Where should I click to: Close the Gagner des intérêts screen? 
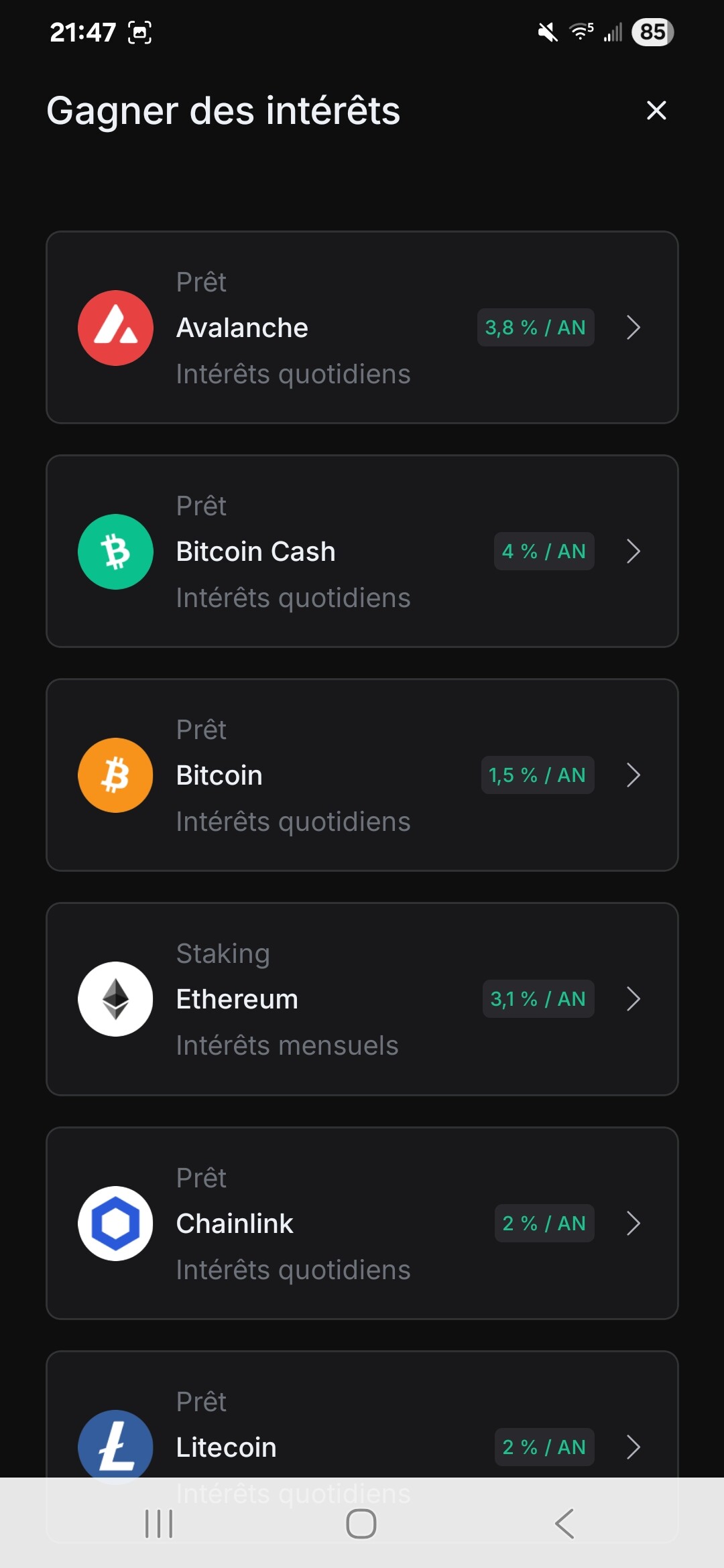[x=656, y=111]
